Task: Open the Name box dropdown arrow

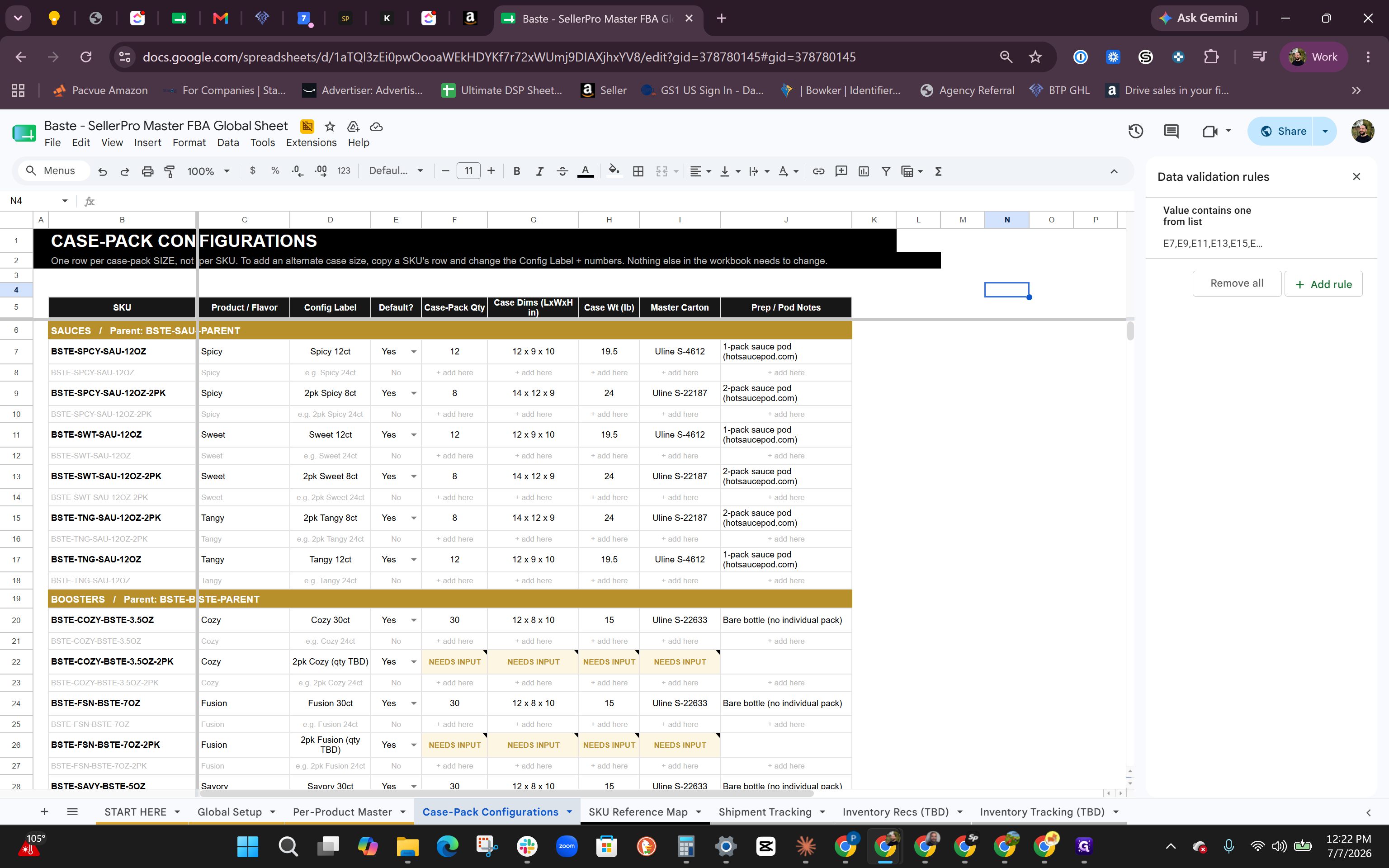Action: pyautogui.click(x=65, y=201)
